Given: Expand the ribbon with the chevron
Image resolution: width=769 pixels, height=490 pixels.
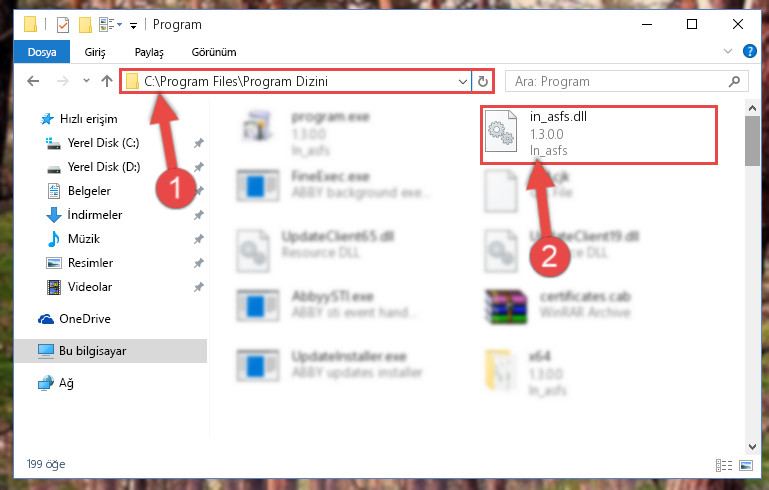Looking at the screenshot, I should [728, 51].
